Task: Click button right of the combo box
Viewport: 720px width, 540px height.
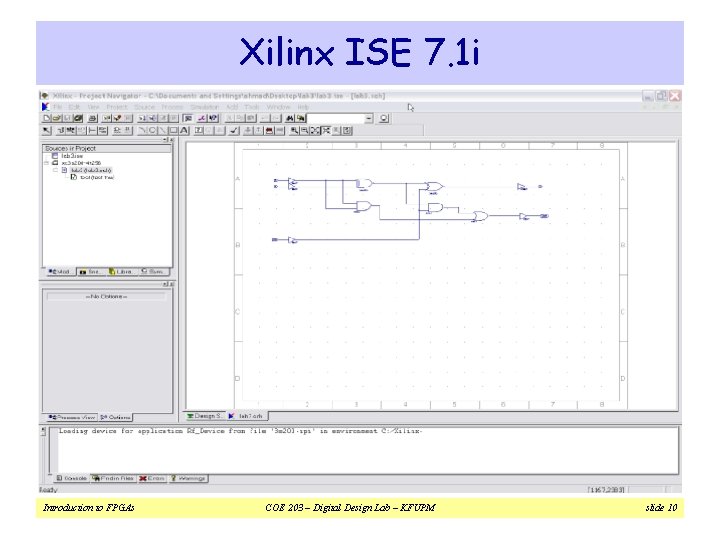Action: click(x=384, y=118)
